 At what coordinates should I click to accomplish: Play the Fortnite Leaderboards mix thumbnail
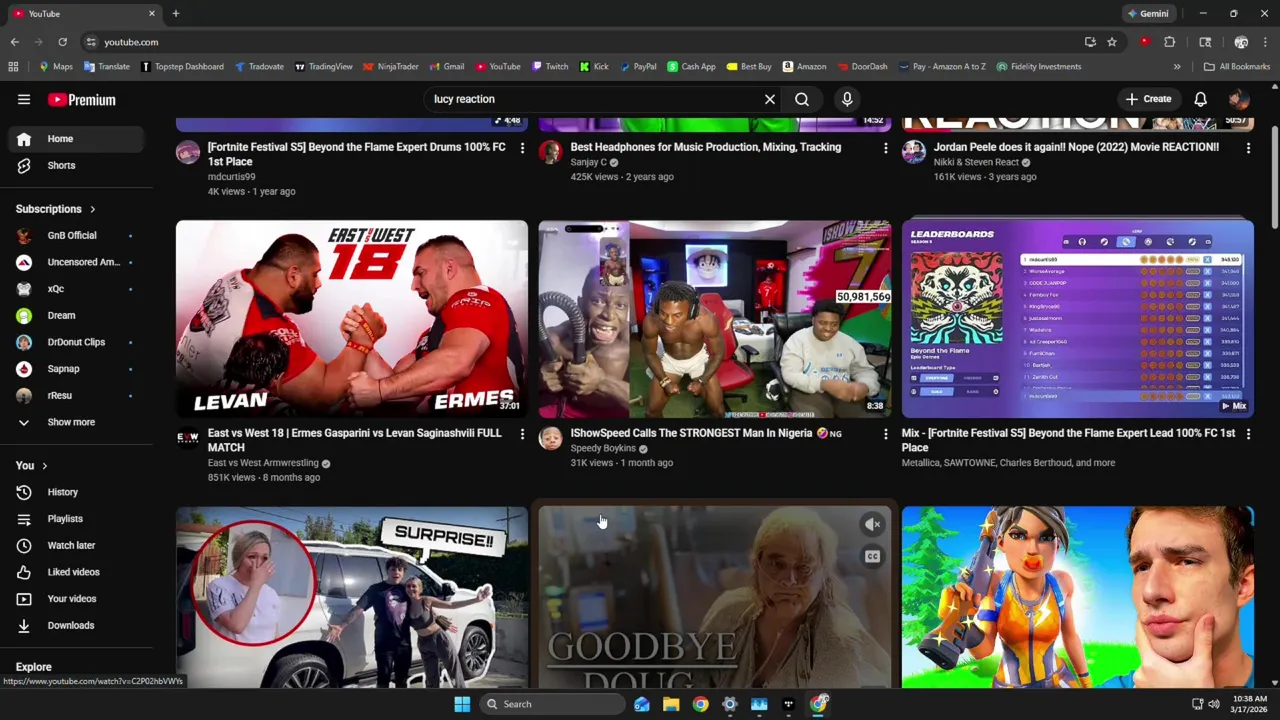[1077, 319]
